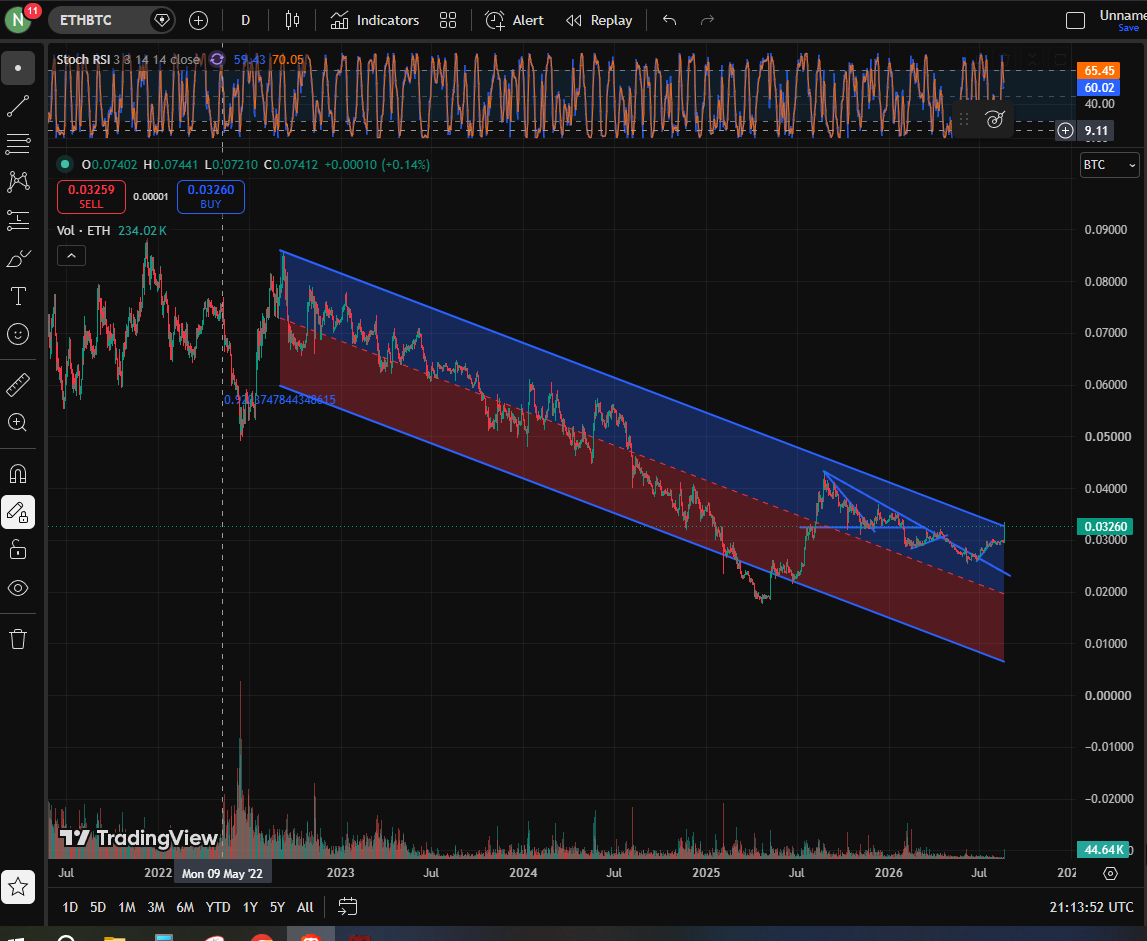The width and height of the screenshot is (1147, 941).
Task: Open the candlestick chart type menu
Action: click(x=292, y=20)
